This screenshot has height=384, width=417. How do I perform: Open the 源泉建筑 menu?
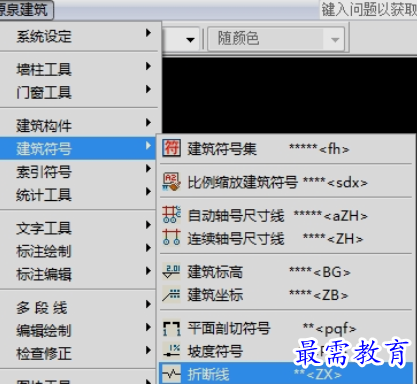click(x=26, y=9)
